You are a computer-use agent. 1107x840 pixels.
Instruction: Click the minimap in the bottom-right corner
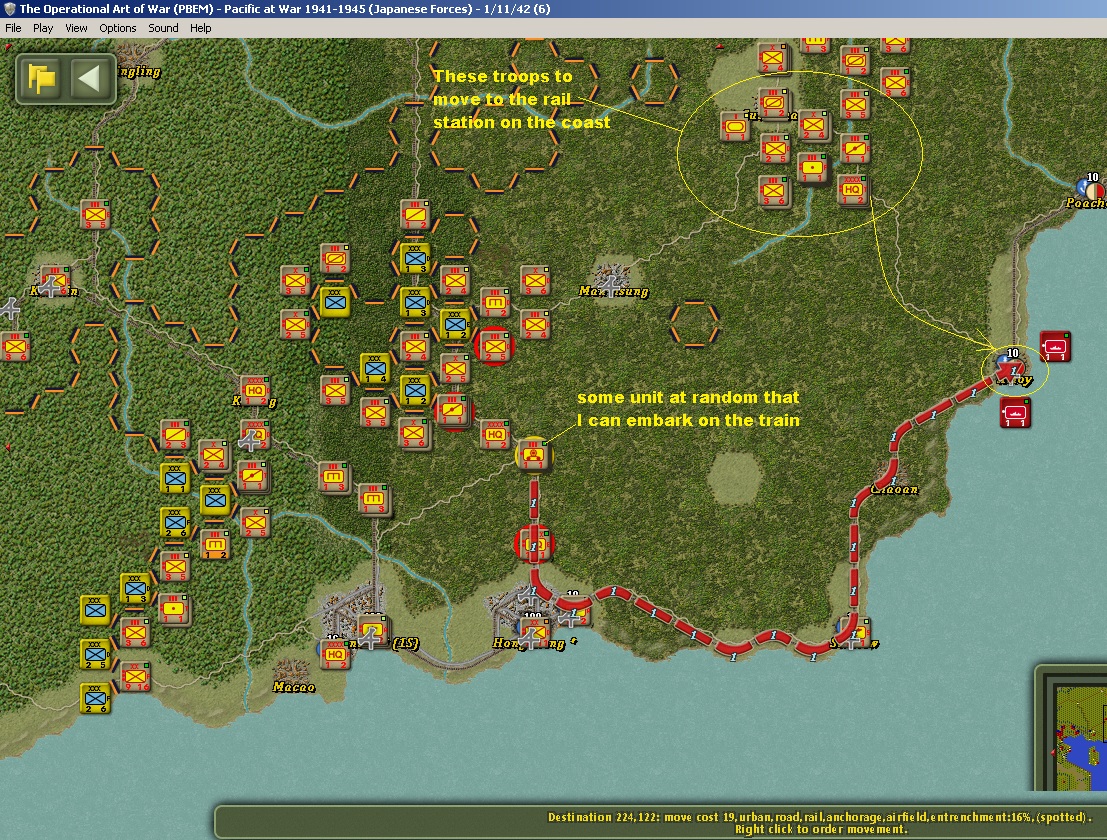[x=1081, y=738]
